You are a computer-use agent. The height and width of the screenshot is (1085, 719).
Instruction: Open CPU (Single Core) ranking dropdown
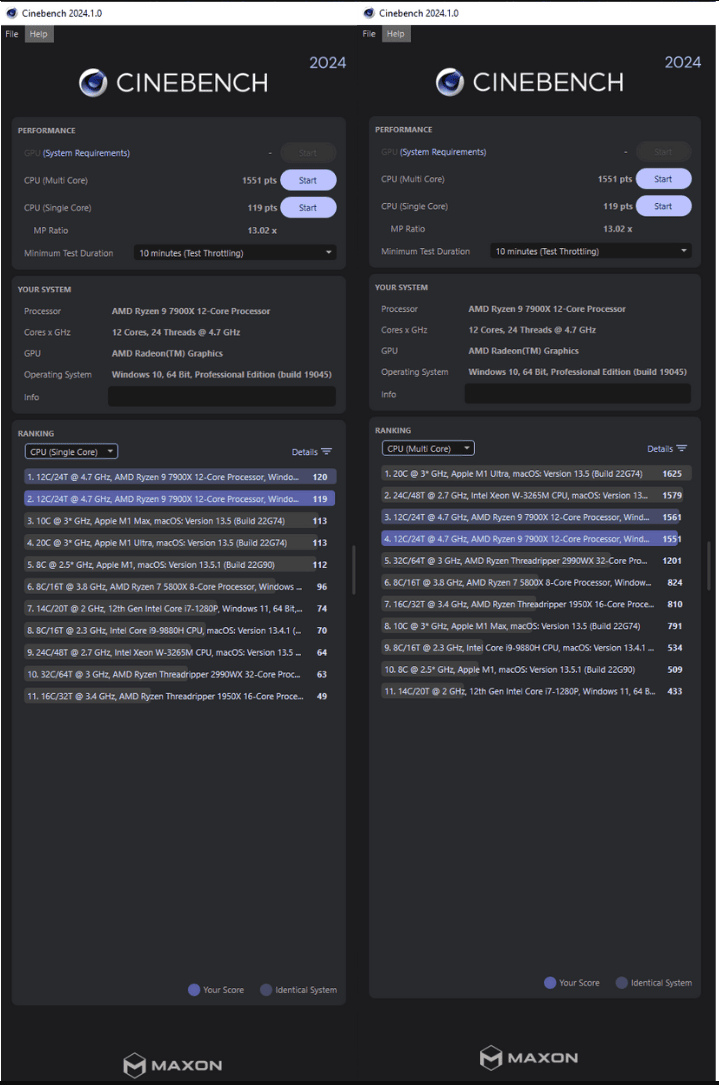coord(71,452)
